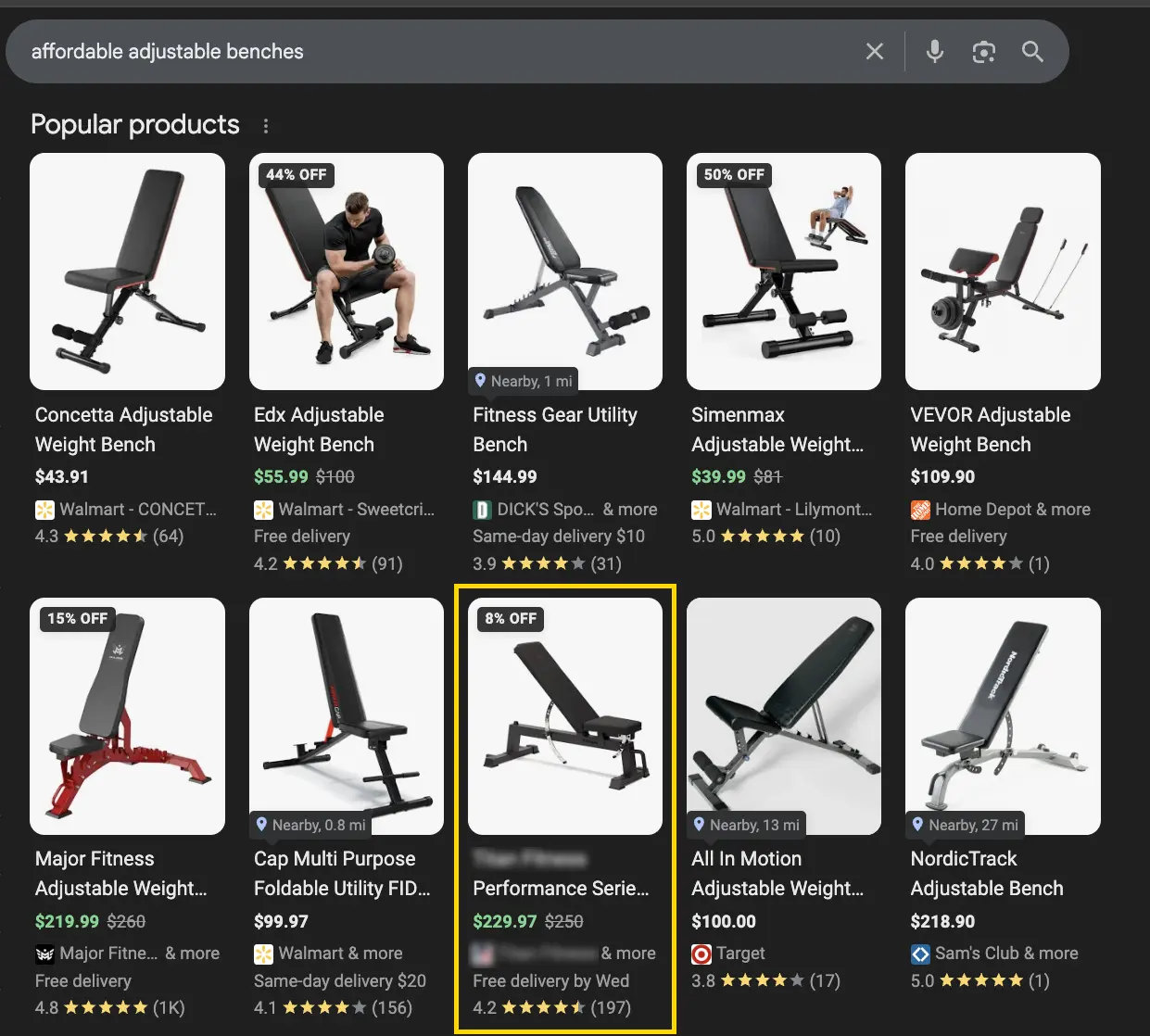Open the NordicTrack Adjustable Bench image
1150x1036 pixels.
click(x=1003, y=716)
